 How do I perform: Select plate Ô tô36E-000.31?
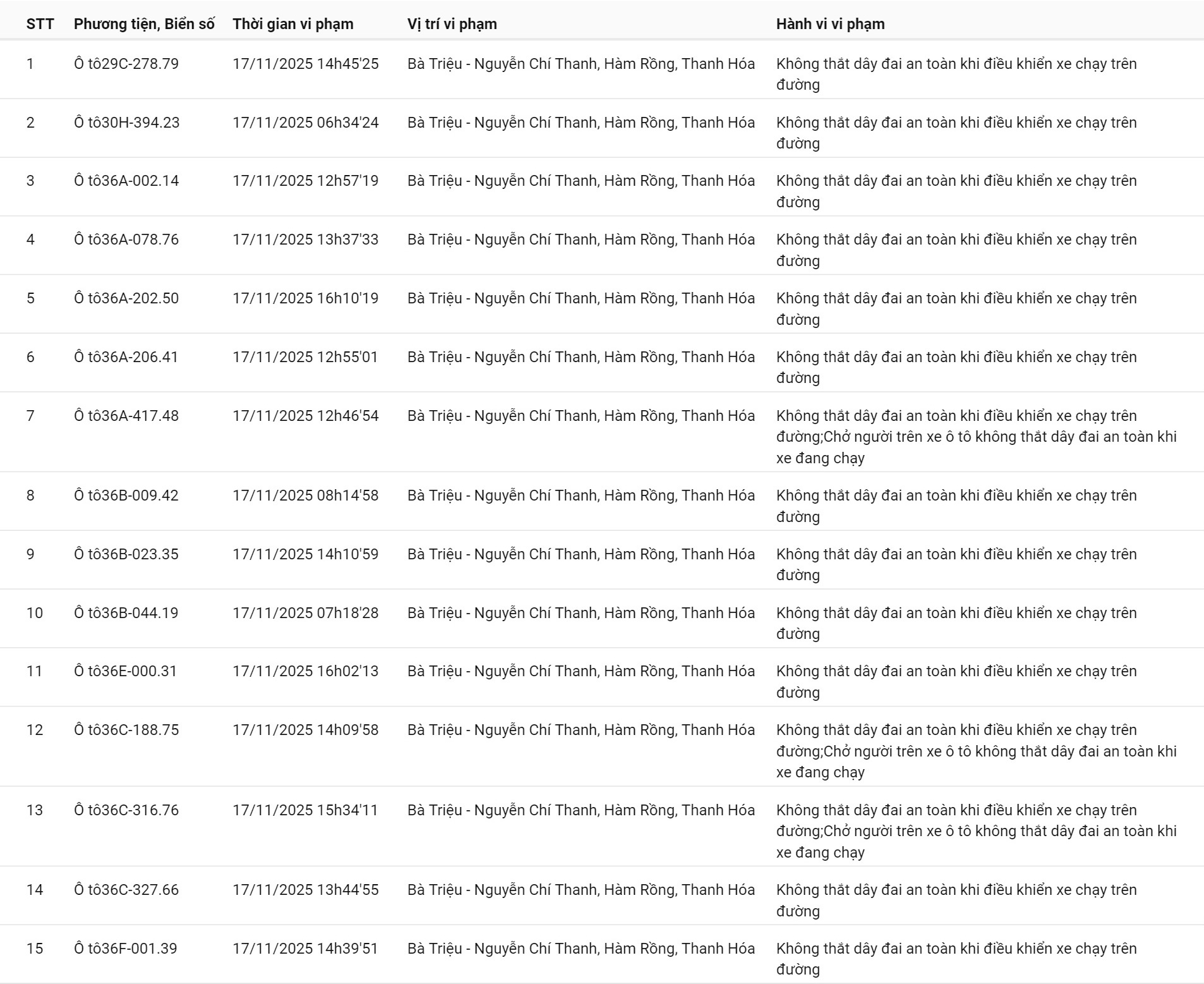tap(126, 671)
